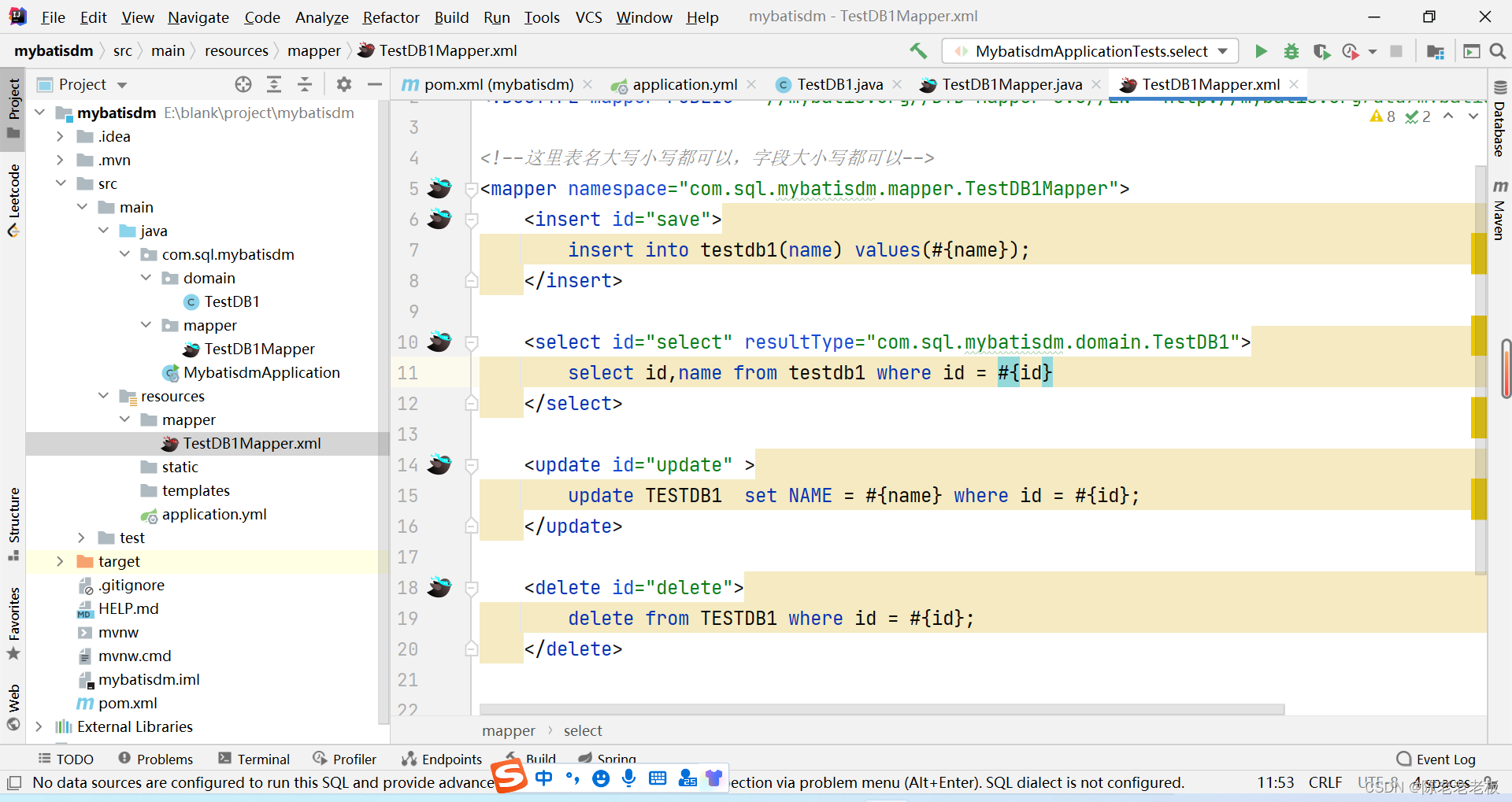The height and width of the screenshot is (802, 1512).
Task: Toggle Sogou punctuation mode
Action: tap(572, 778)
